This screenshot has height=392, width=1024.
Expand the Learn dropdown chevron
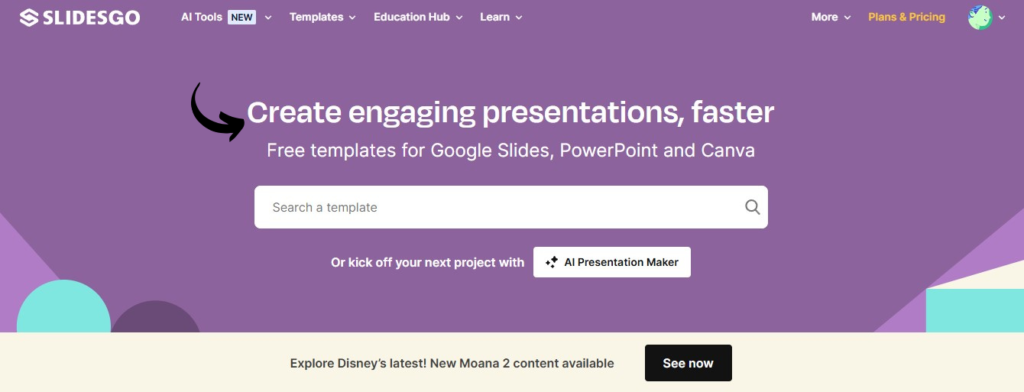[x=519, y=18]
